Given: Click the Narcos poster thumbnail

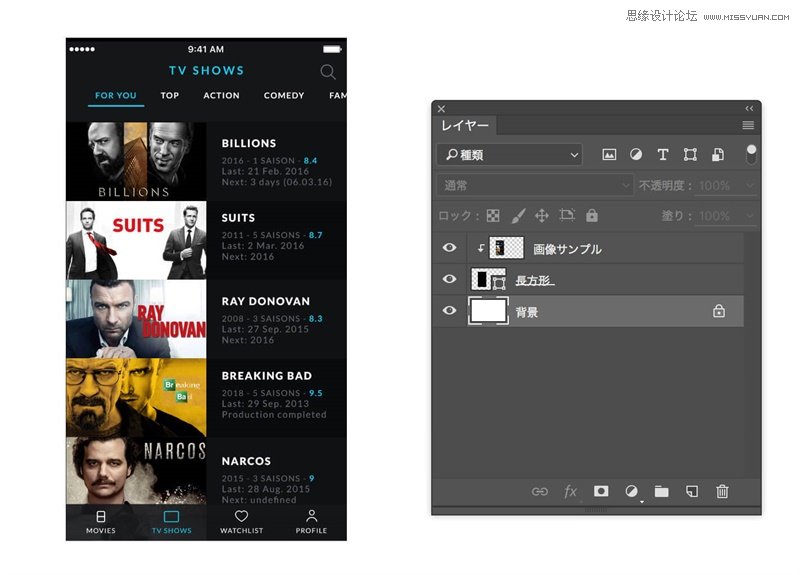Looking at the screenshot, I should pos(136,470).
